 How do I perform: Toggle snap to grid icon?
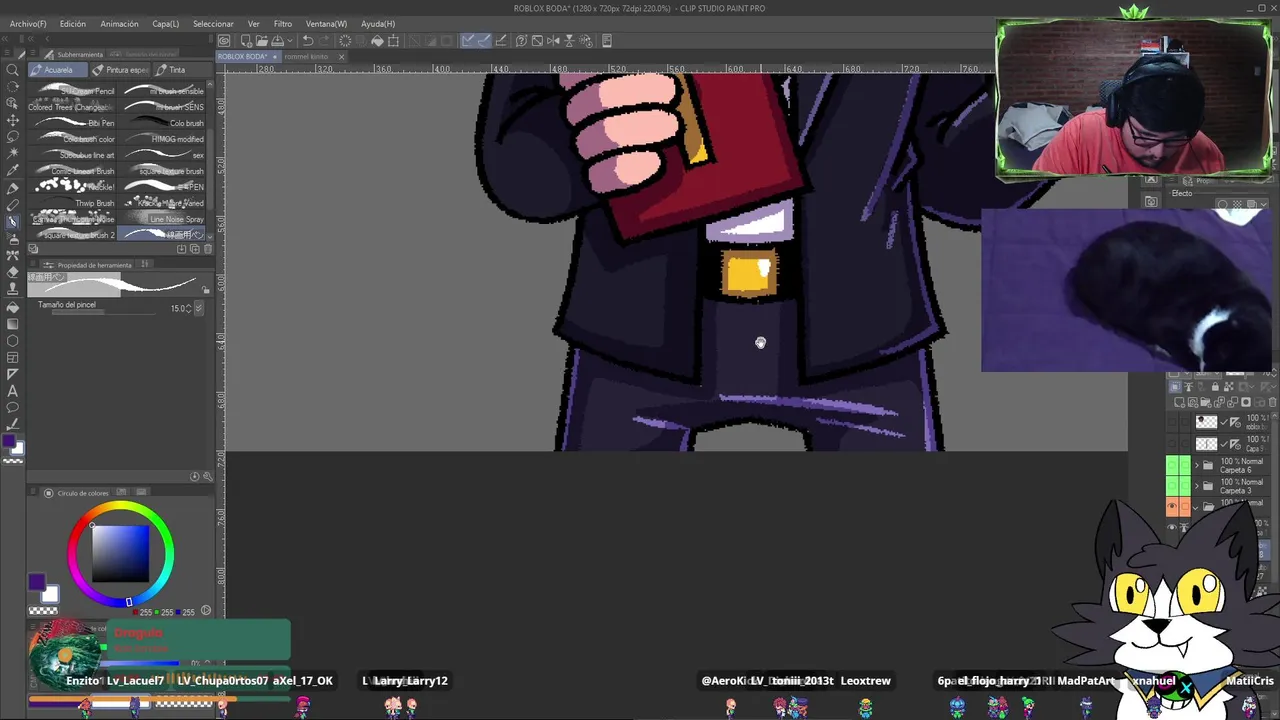click(500, 41)
